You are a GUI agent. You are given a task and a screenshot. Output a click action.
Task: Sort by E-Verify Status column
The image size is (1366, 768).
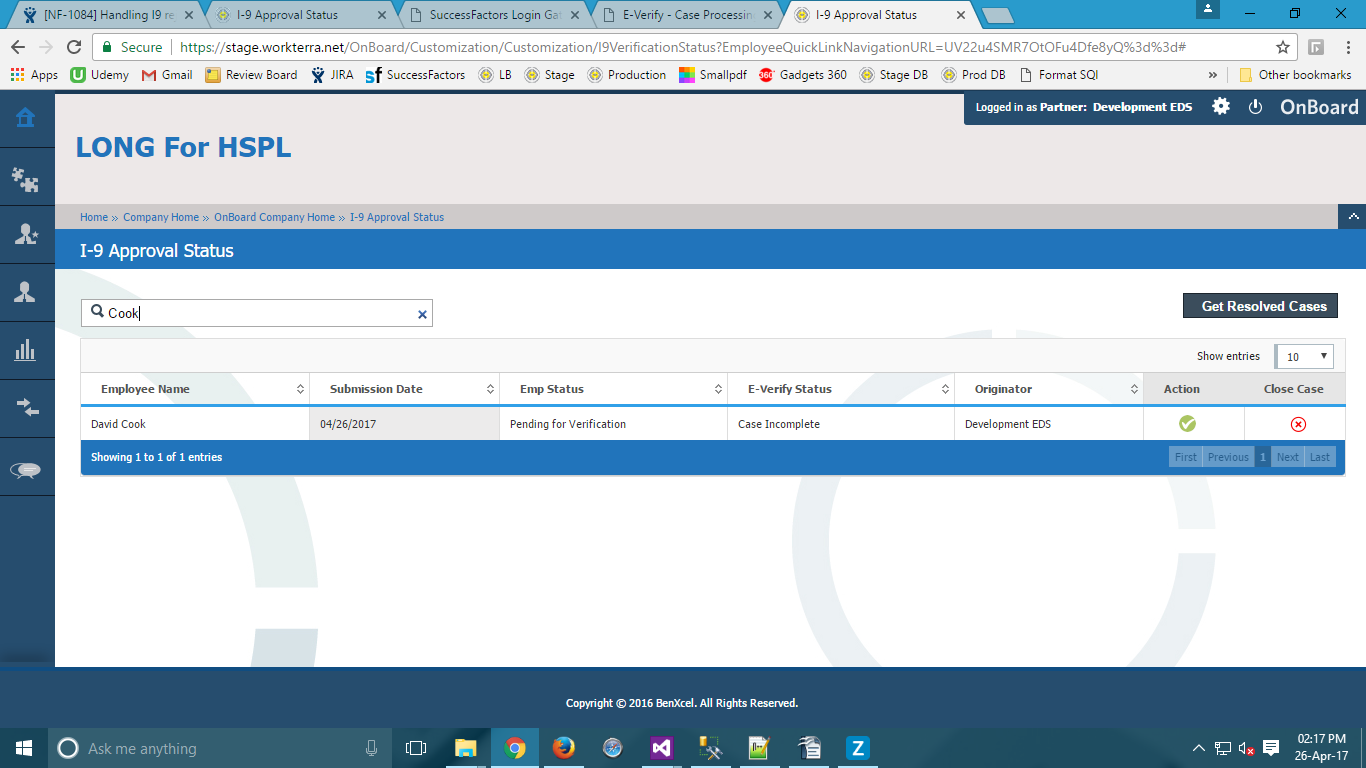(x=841, y=389)
